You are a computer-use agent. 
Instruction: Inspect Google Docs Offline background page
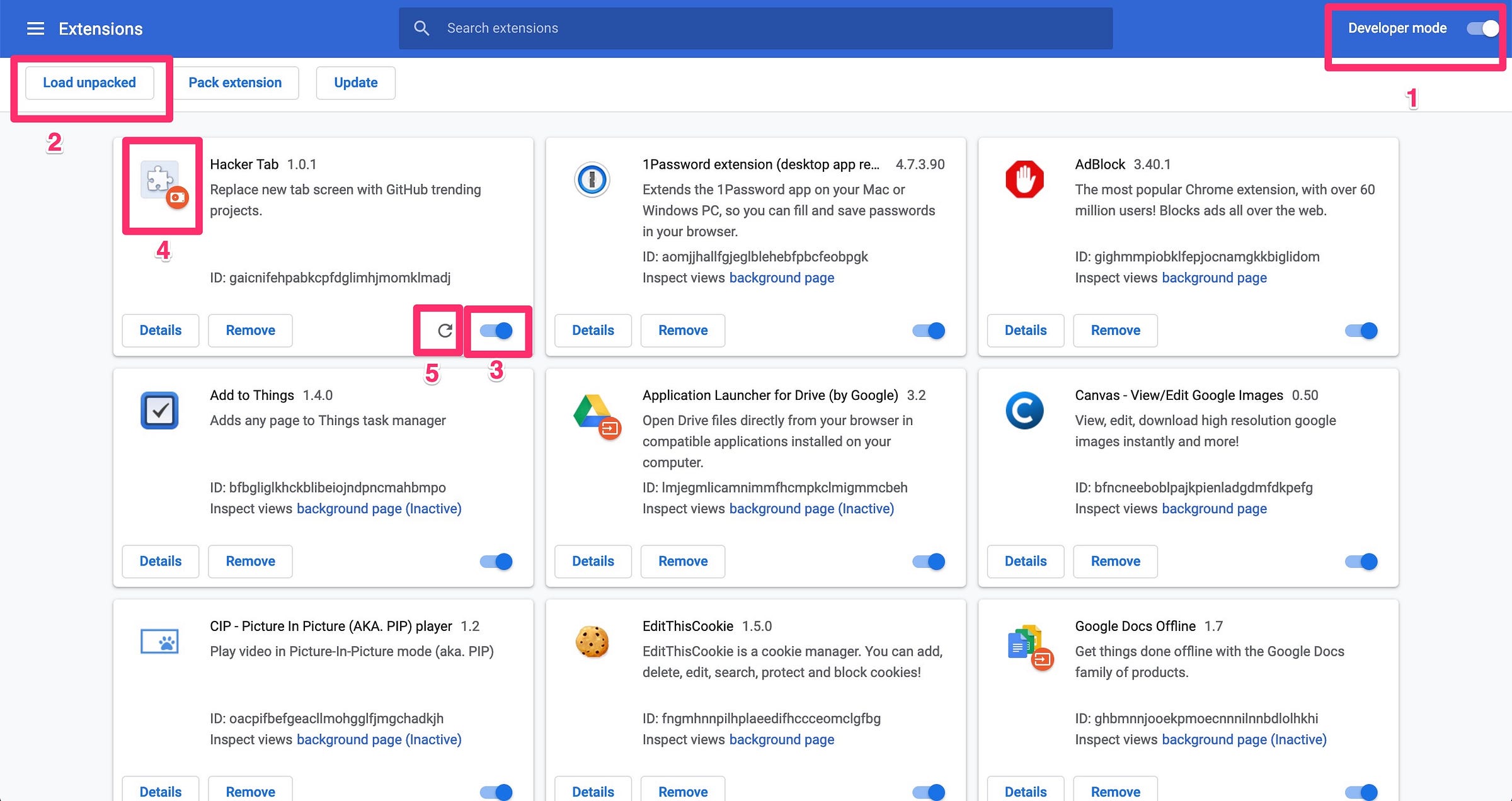tap(1244, 740)
